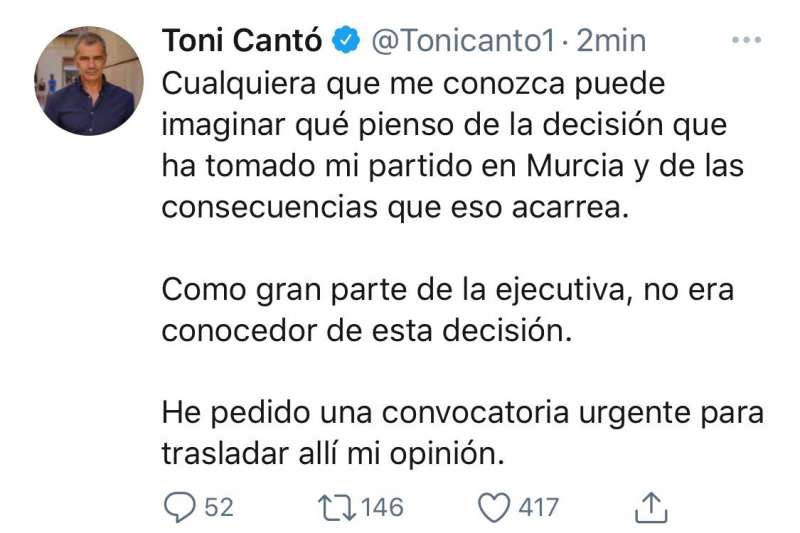Open the reply speech bubble icon
Image resolution: width=800 pixels, height=533 pixels.
[x=179, y=507]
